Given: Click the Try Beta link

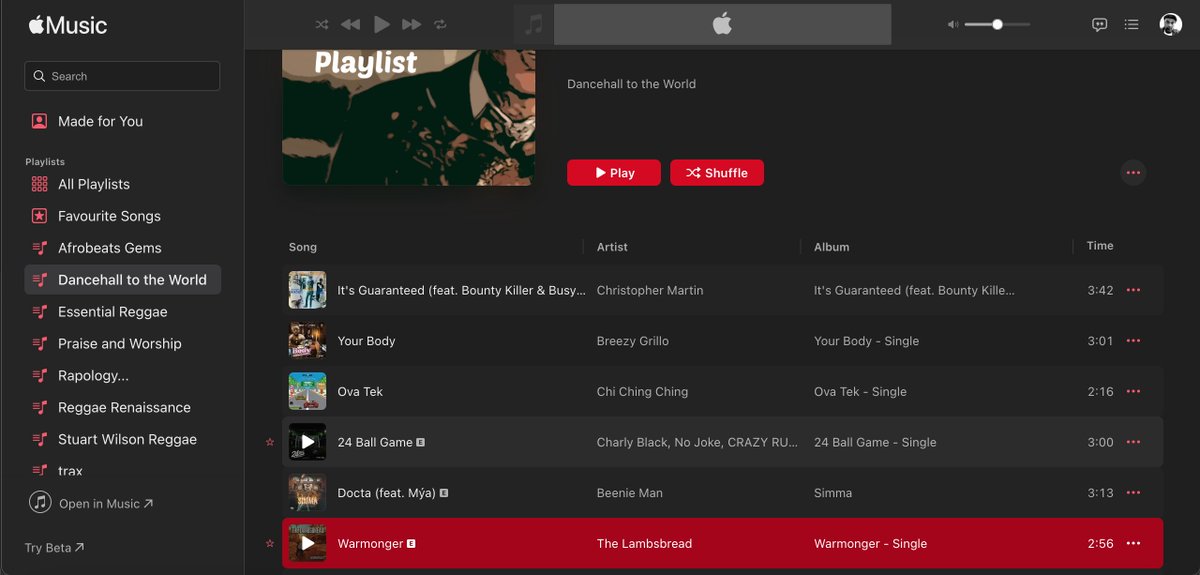Looking at the screenshot, I should tap(55, 548).
